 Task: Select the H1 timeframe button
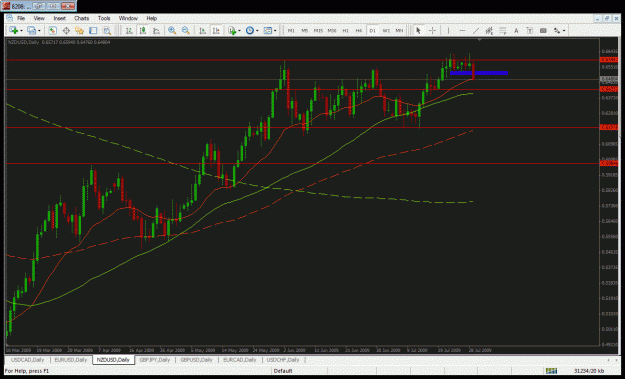click(x=345, y=31)
